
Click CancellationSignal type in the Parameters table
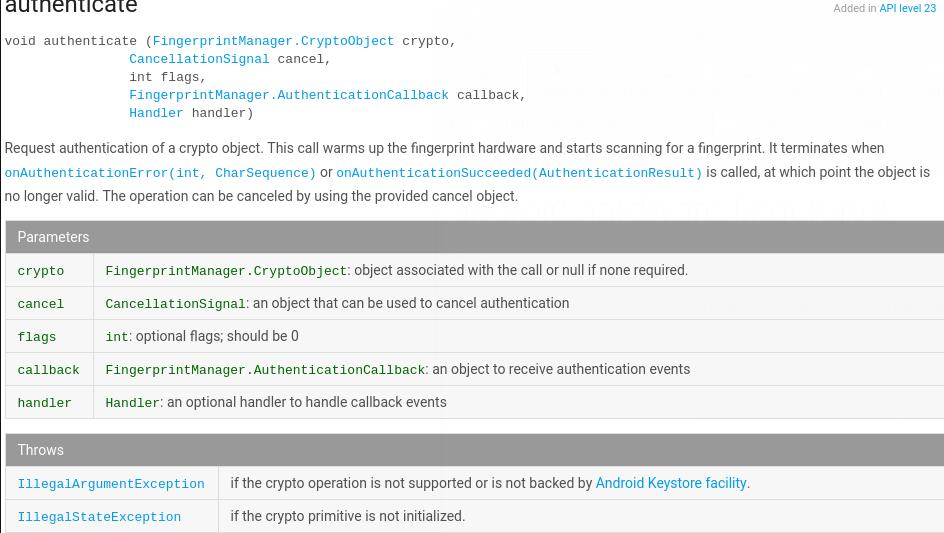pos(175,304)
